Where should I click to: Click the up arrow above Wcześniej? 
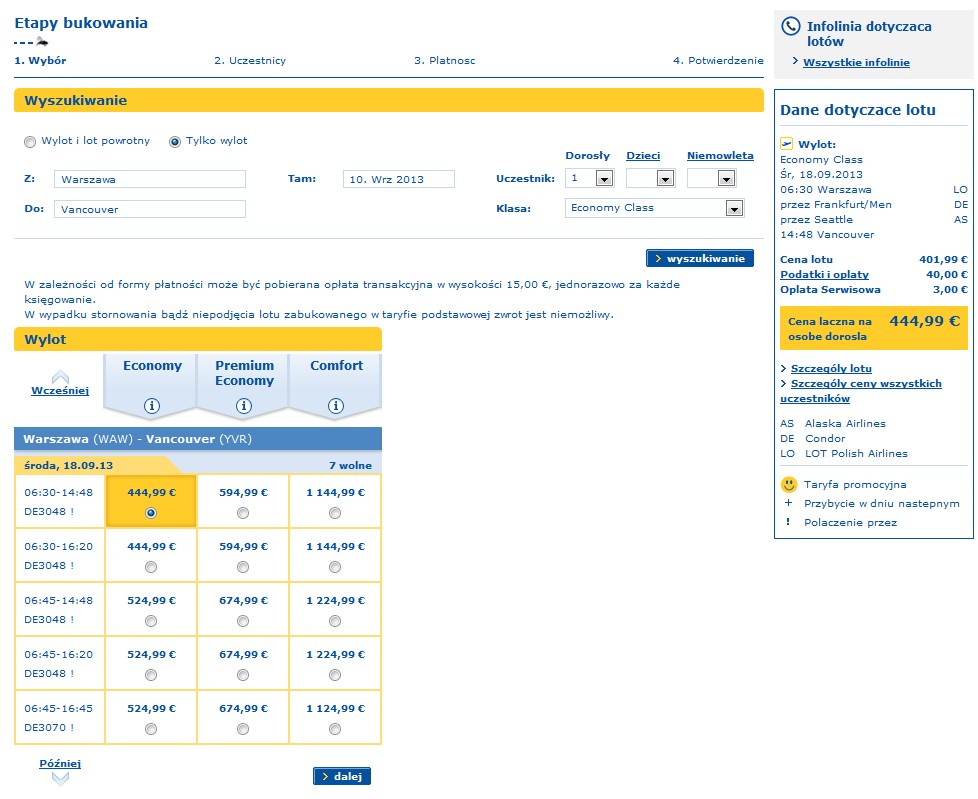(x=61, y=377)
